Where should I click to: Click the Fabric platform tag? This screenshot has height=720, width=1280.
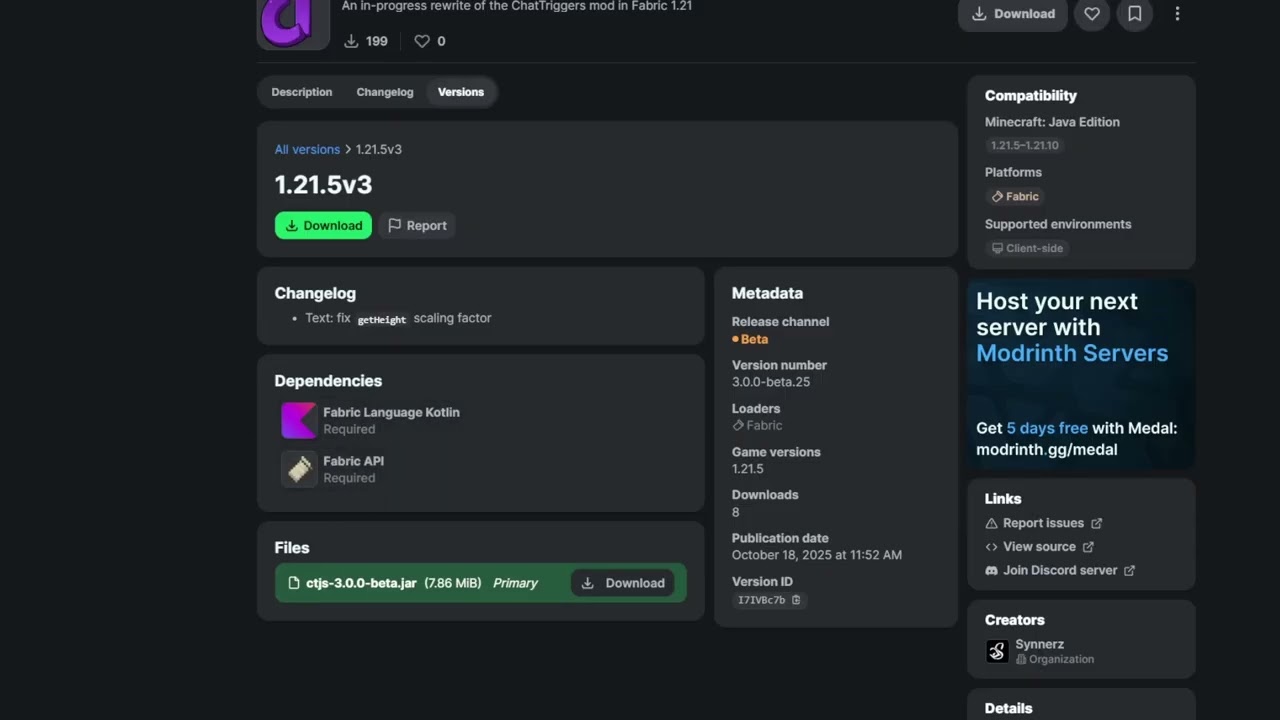coord(1015,197)
